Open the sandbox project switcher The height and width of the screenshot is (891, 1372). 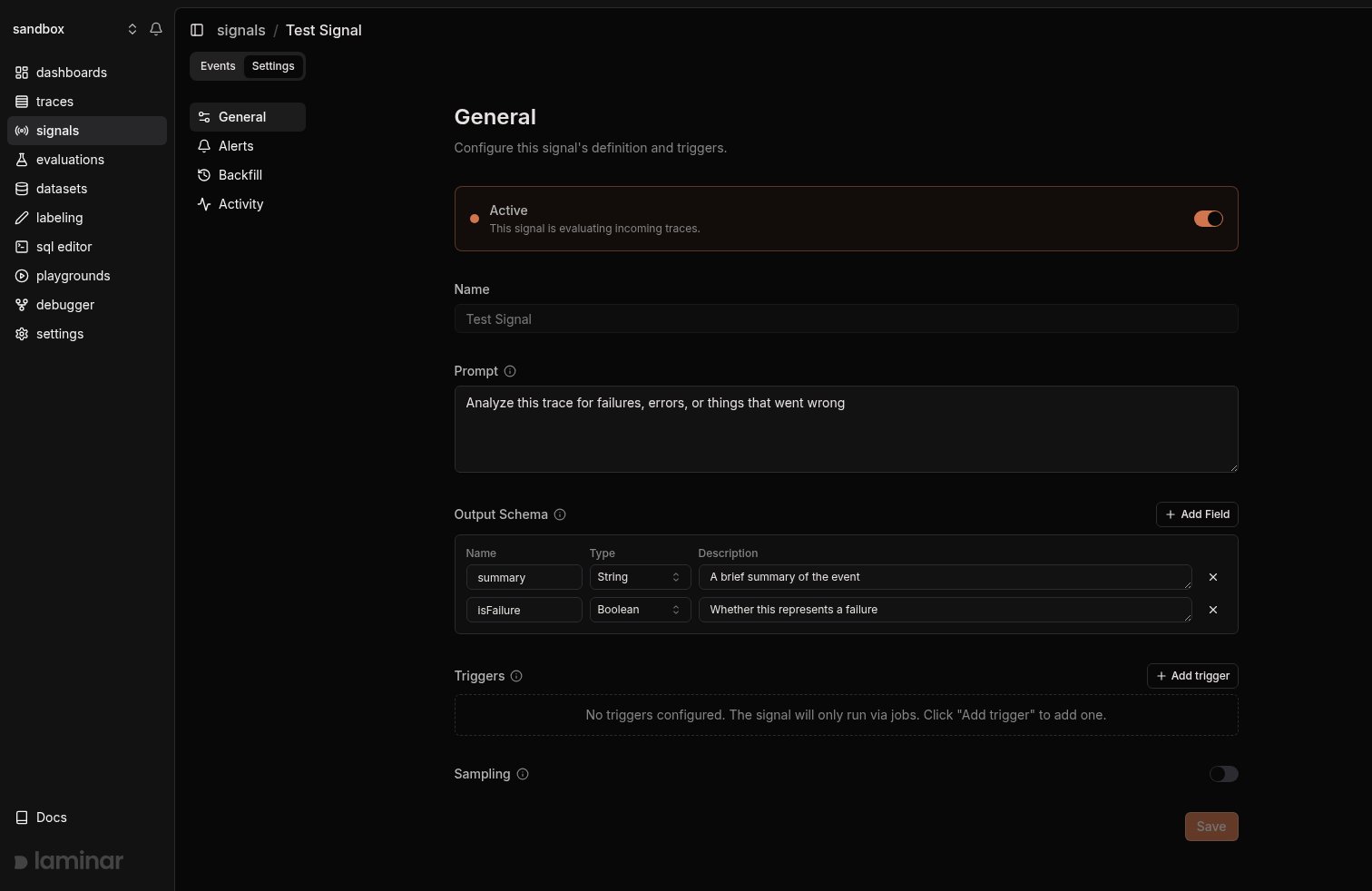(74, 29)
